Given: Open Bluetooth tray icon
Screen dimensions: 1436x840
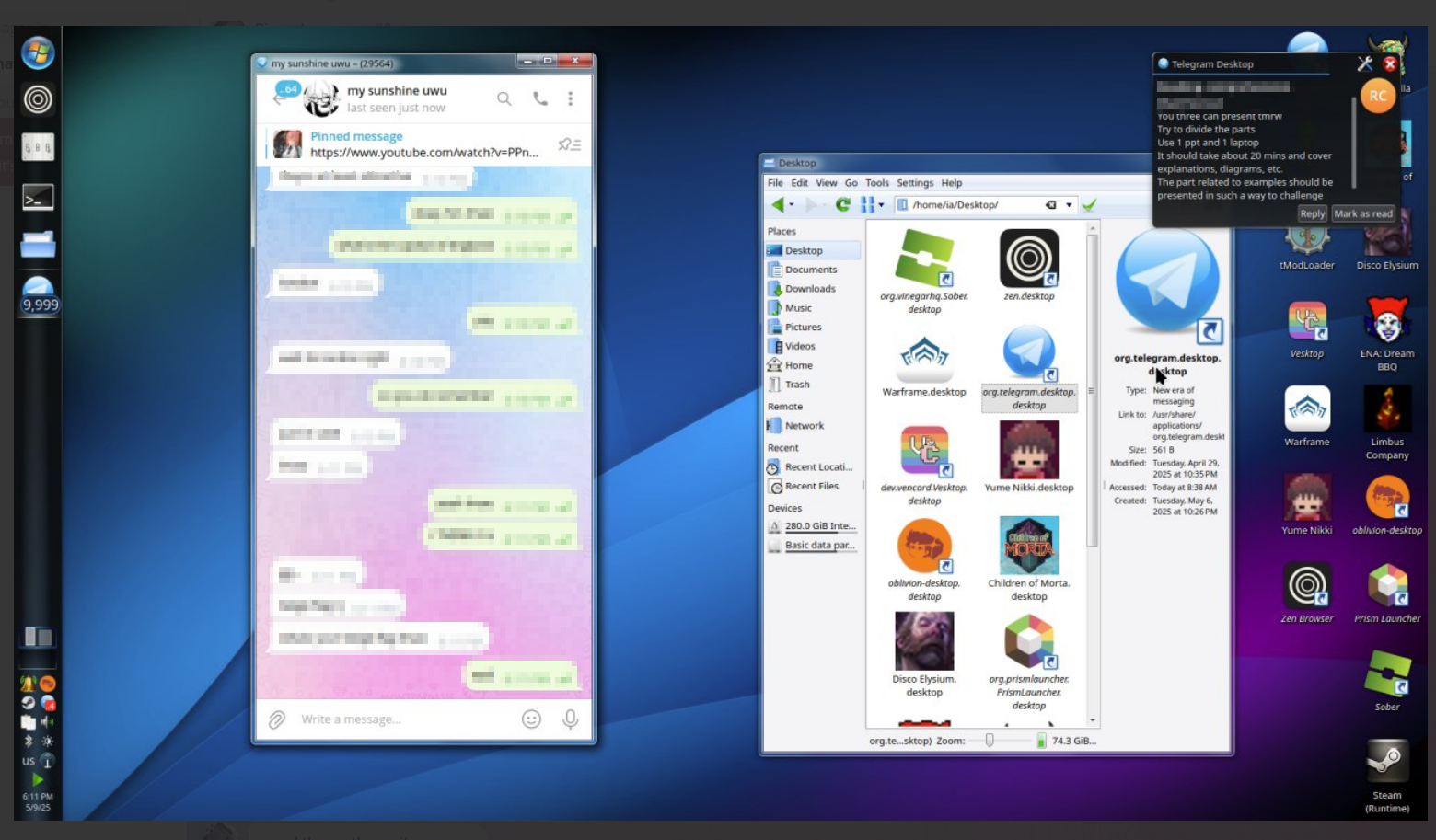Looking at the screenshot, I should (x=28, y=742).
